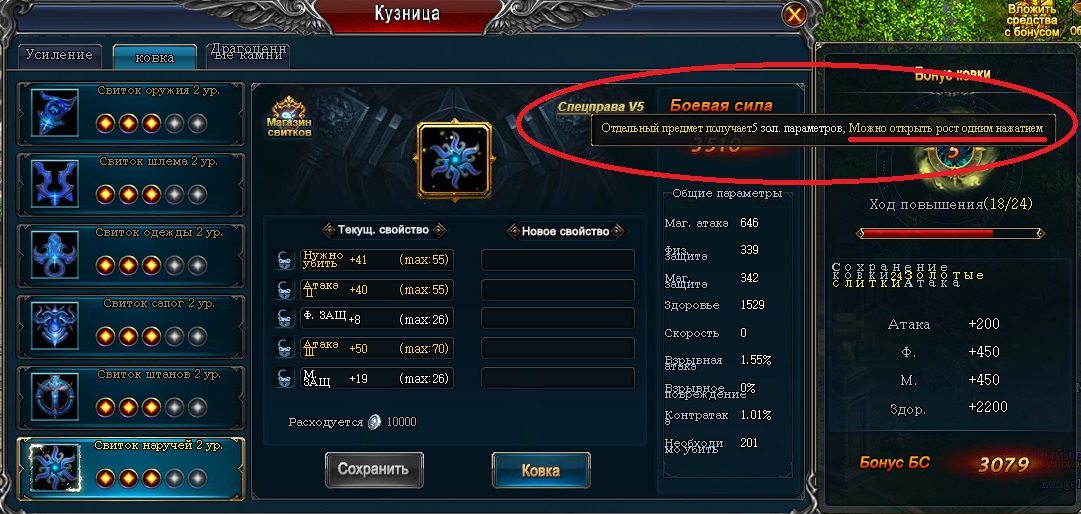Switch to the Усиление tab
Screen dimensions: 1081x514
(x=59, y=55)
